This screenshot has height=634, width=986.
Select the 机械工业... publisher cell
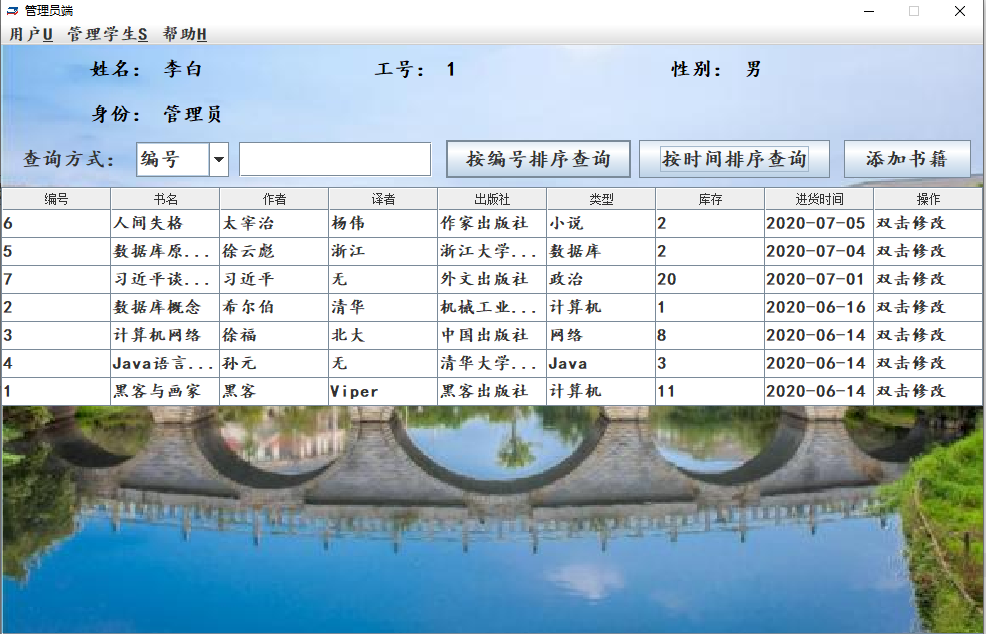coord(492,308)
